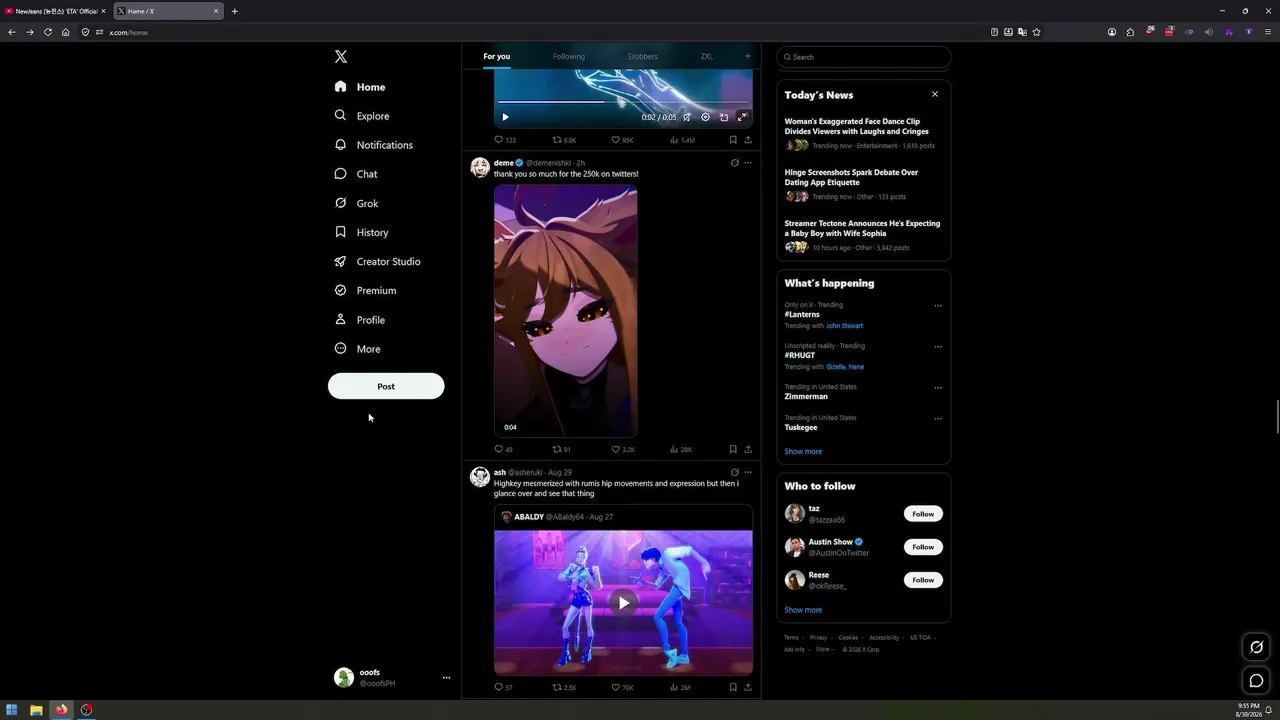This screenshot has height=720, width=1280.
Task: Play the top video
Action: tap(505, 117)
